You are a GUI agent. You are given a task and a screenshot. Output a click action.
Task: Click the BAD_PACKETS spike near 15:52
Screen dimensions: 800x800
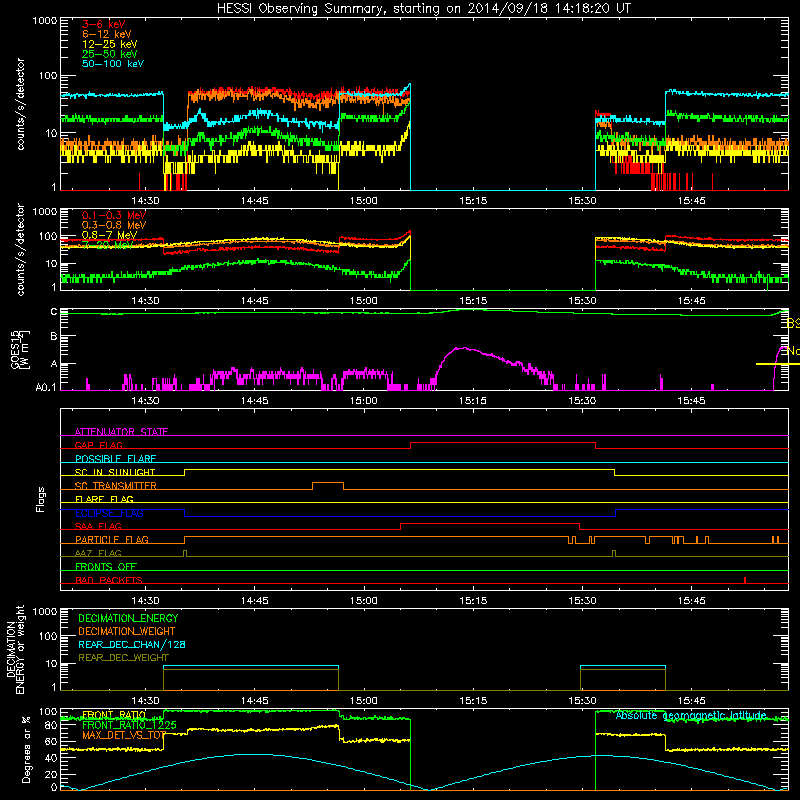point(745,580)
